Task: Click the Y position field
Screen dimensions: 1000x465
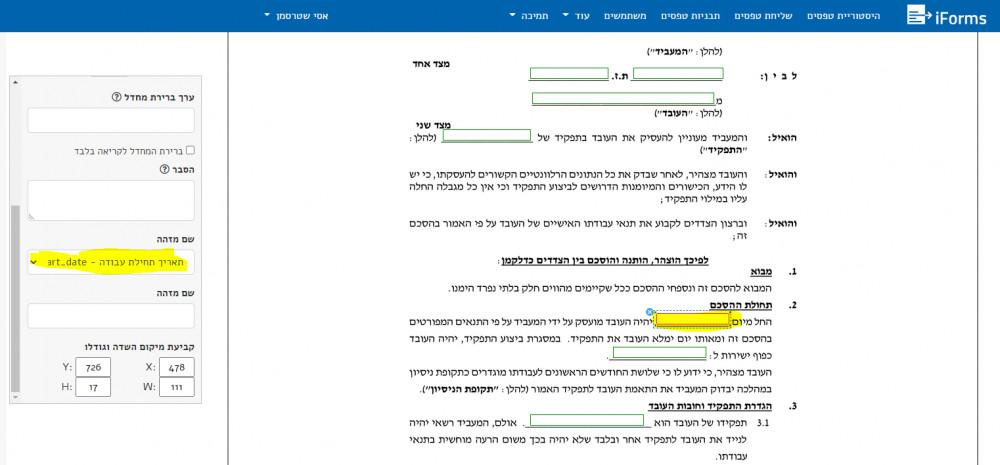Action: coord(93,367)
